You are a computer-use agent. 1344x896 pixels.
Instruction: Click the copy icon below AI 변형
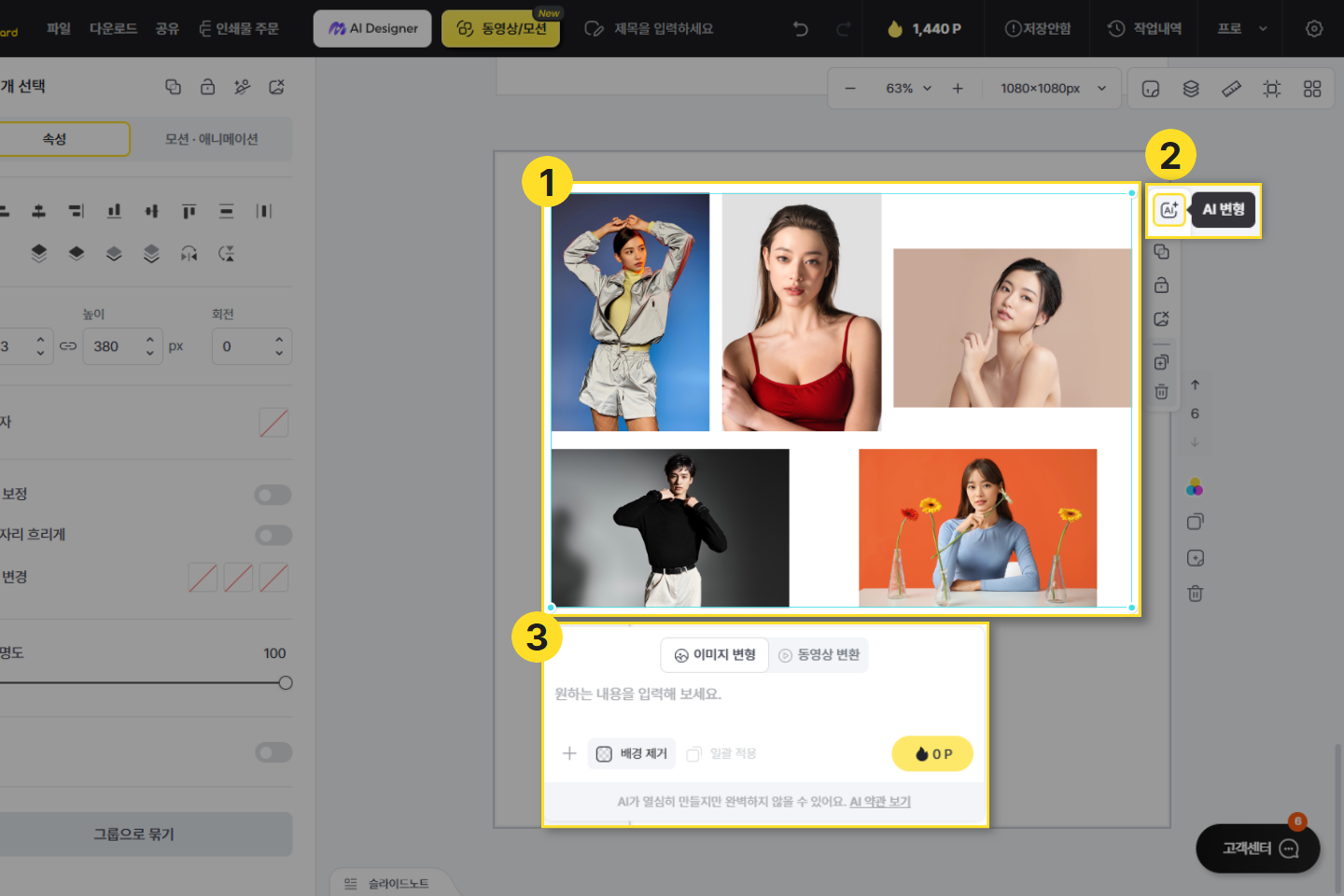[x=1161, y=252]
